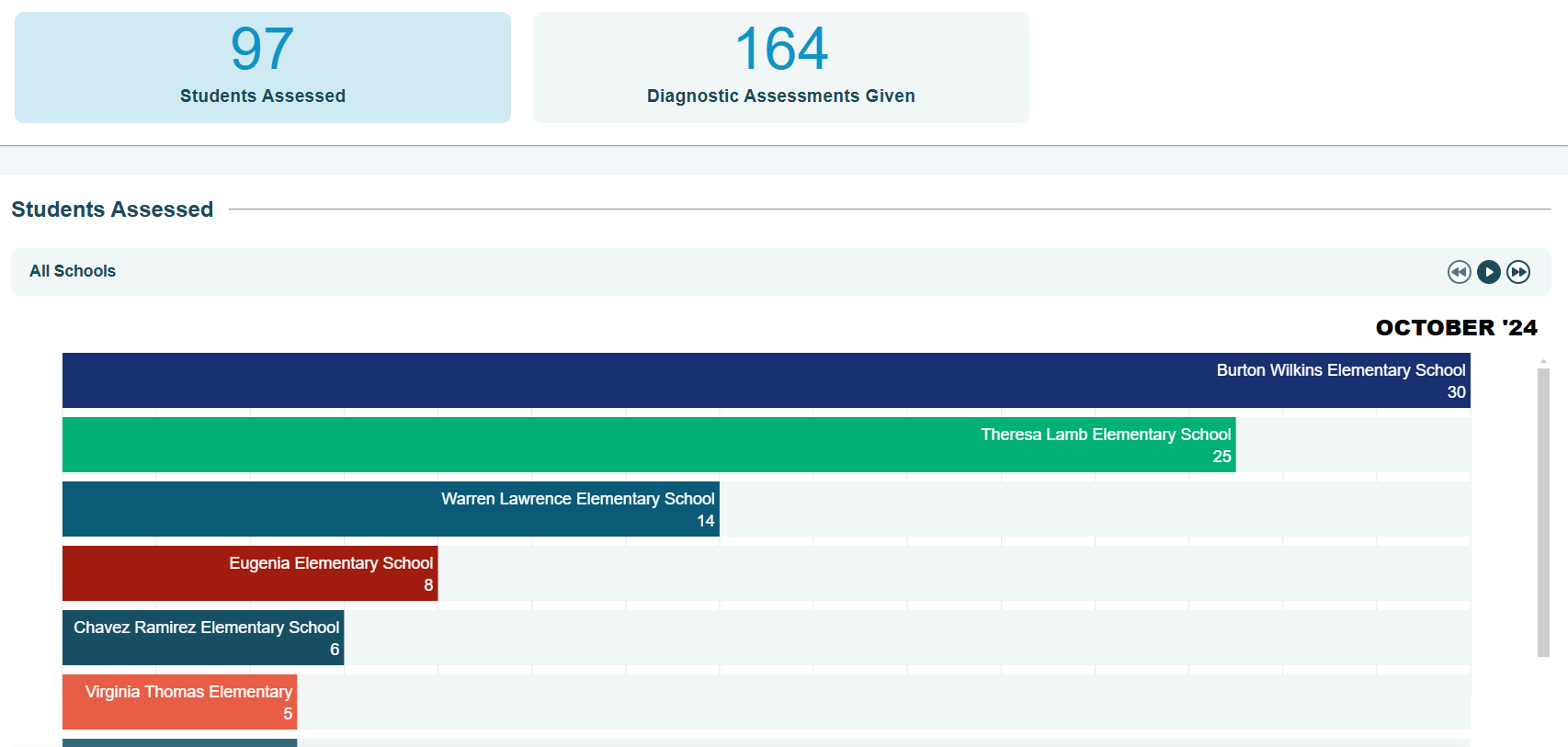1568x747 pixels.
Task: Select the 97 Students Assessed card
Action: click(263, 67)
